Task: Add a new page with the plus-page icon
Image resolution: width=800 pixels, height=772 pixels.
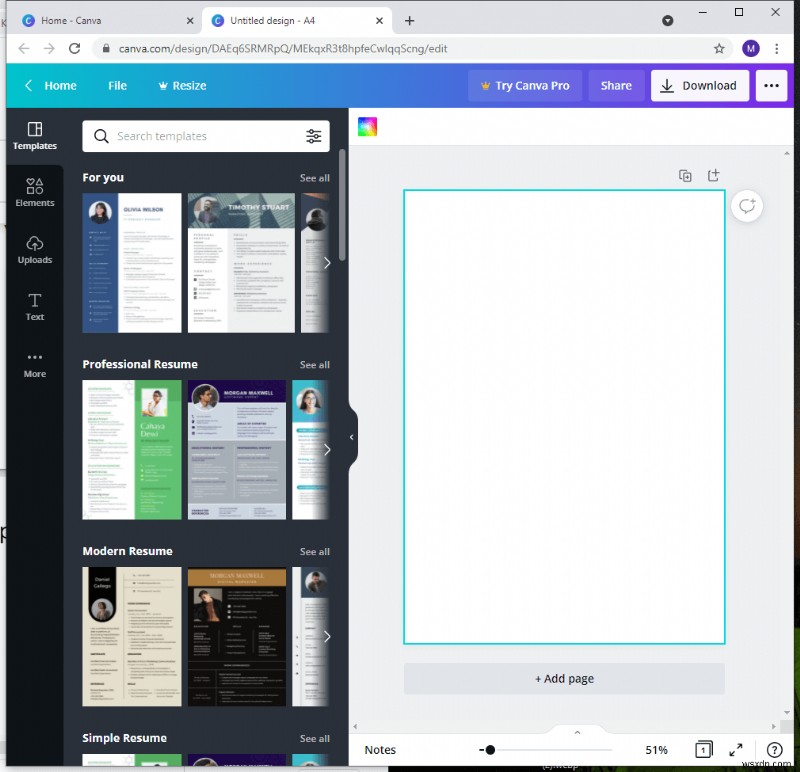Action: 714,176
